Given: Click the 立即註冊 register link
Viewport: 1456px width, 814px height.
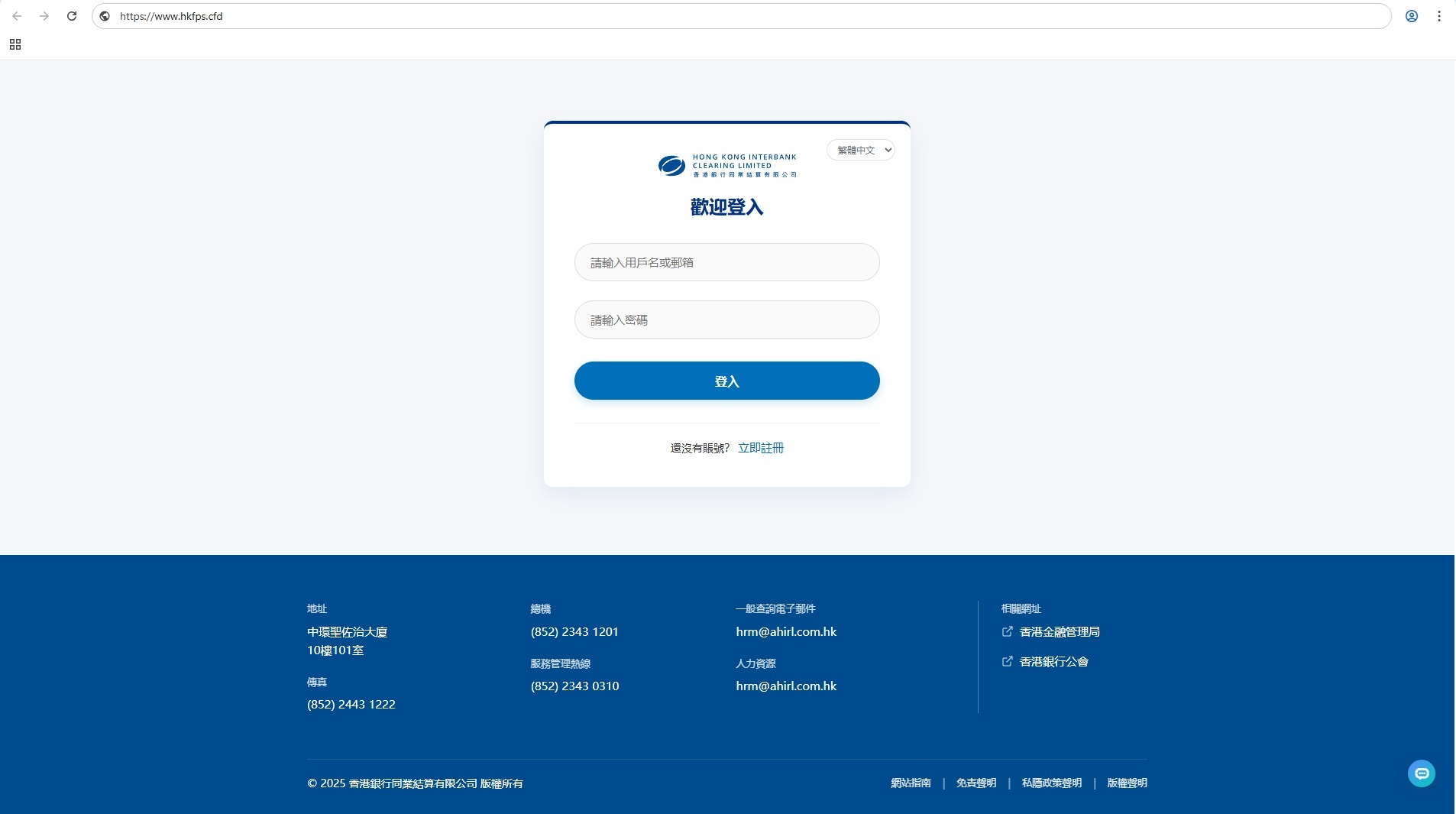Looking at the screenshot, I should pos(760,448).
